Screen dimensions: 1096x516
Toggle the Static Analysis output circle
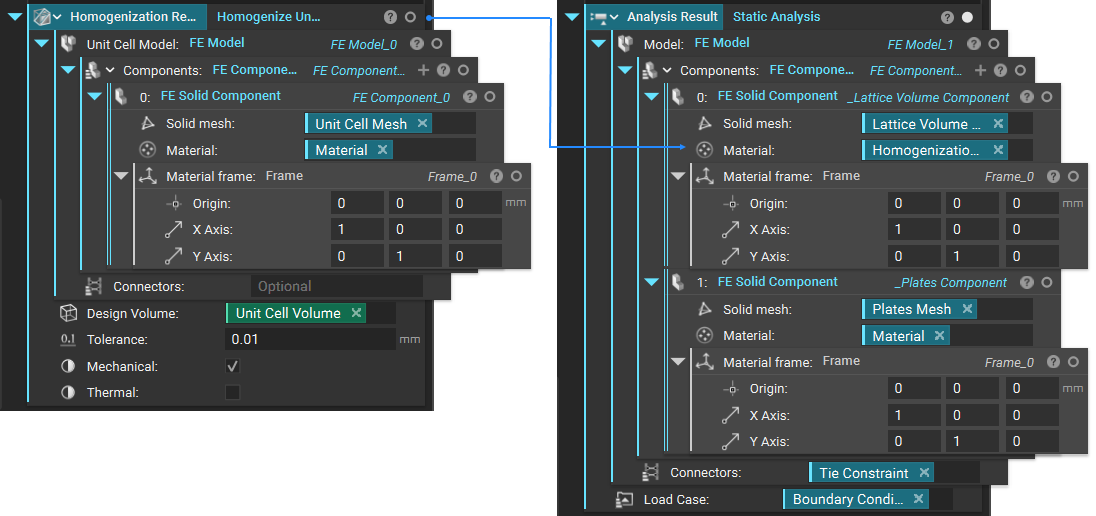click(x=967, y=17)
